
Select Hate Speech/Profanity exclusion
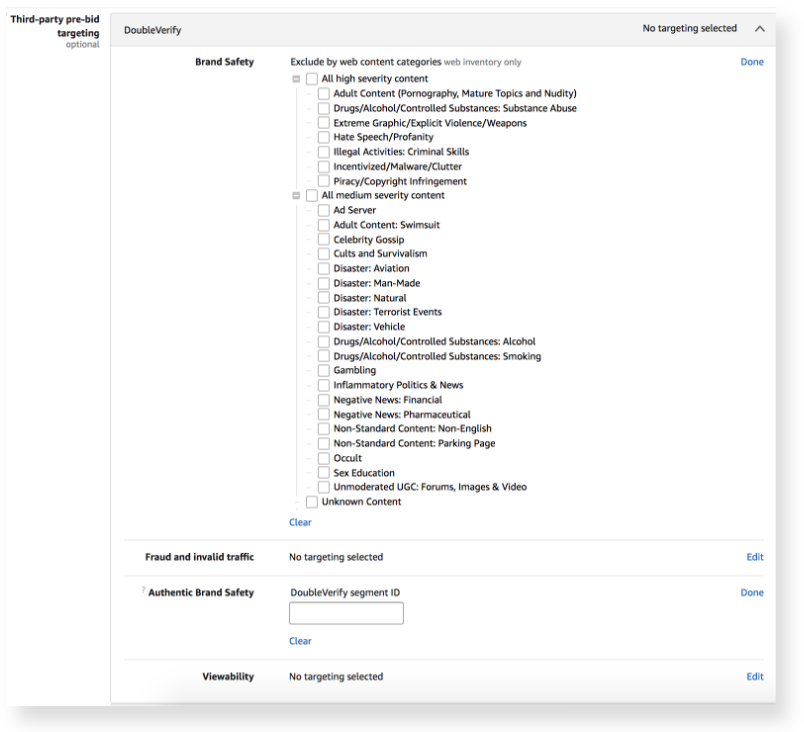pos(324,137)
